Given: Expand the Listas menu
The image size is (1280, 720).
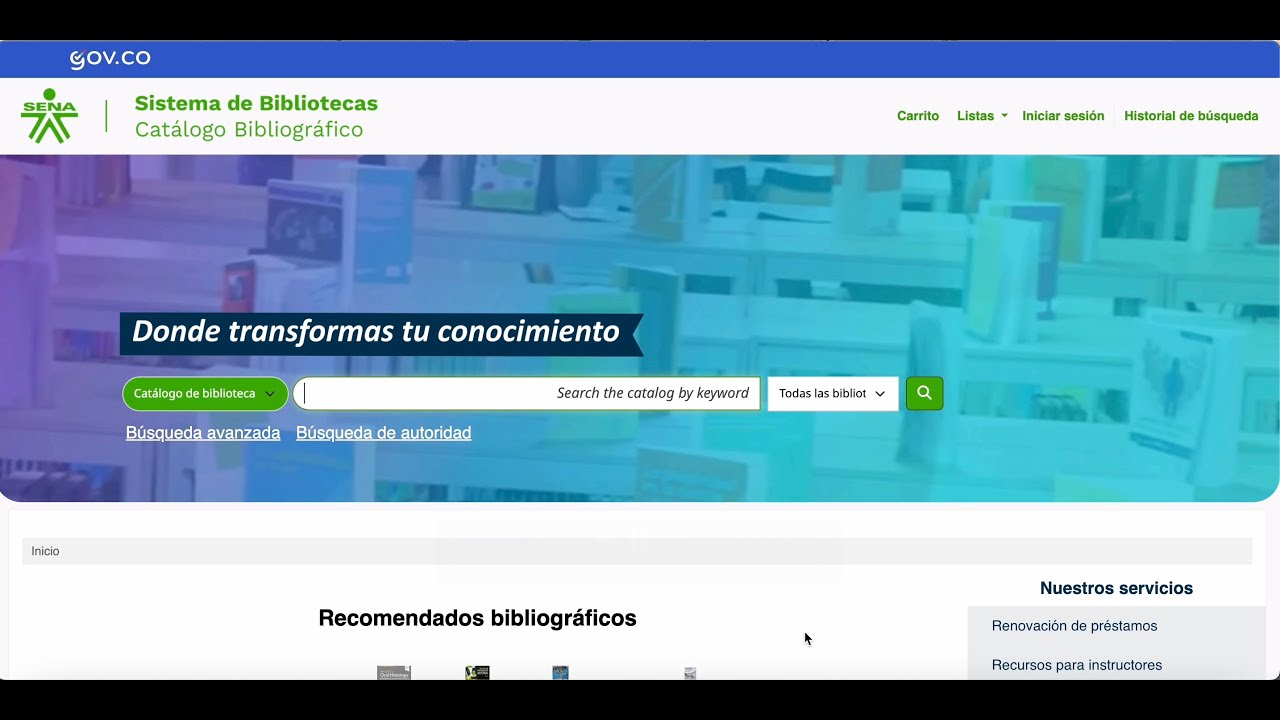Looking at the screenshot, I should click(x=982, y=116).
